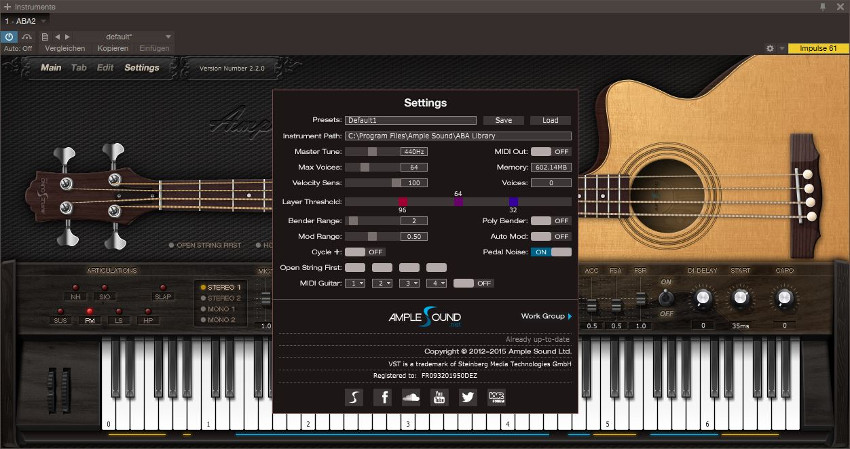The height and width of the screenshot is (449, 850).
Task: Open the Ample Sound website icon
Action: [x=354, y=397]
